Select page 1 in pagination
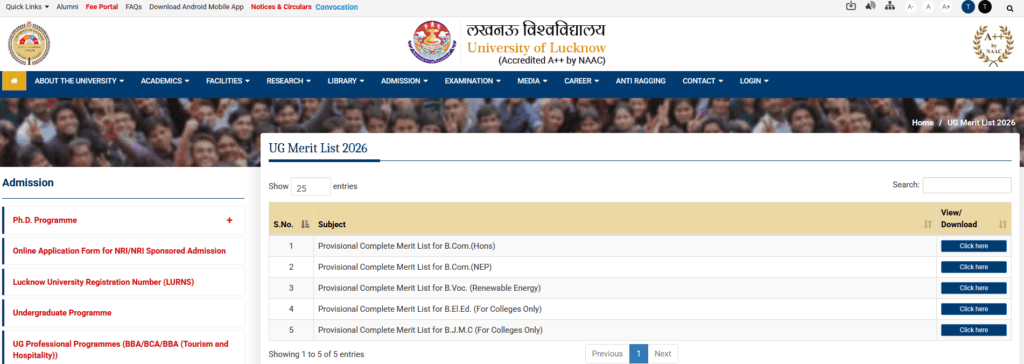The image size is (1024, 364). pyautogui.click(x=638, y=354)
